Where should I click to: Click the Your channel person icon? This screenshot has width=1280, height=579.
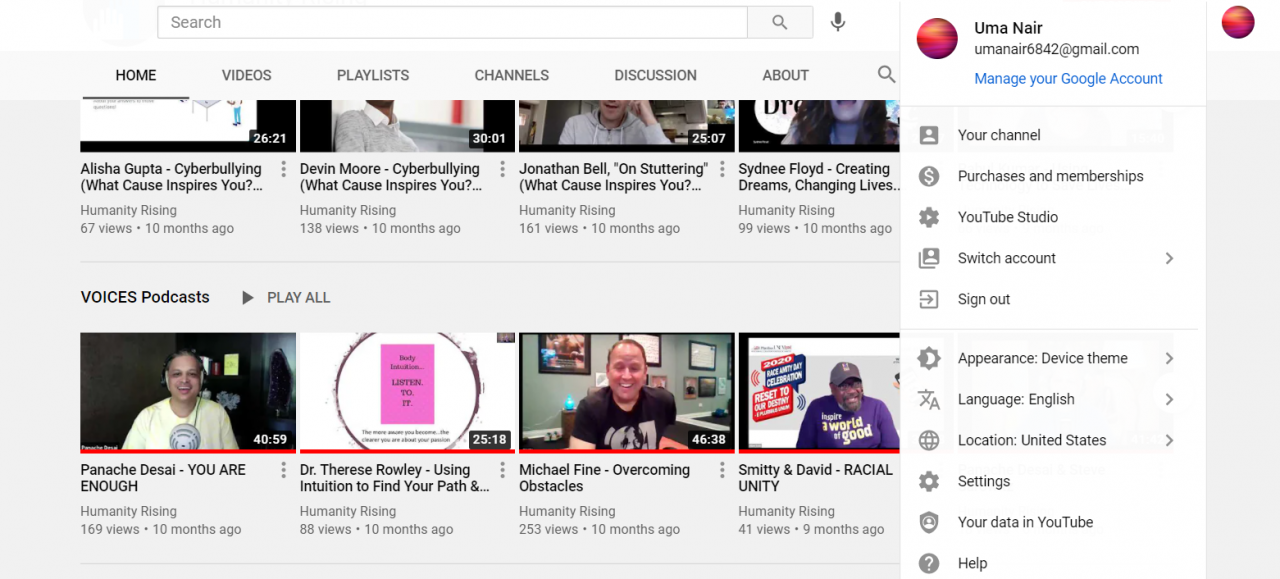(929, 135)
